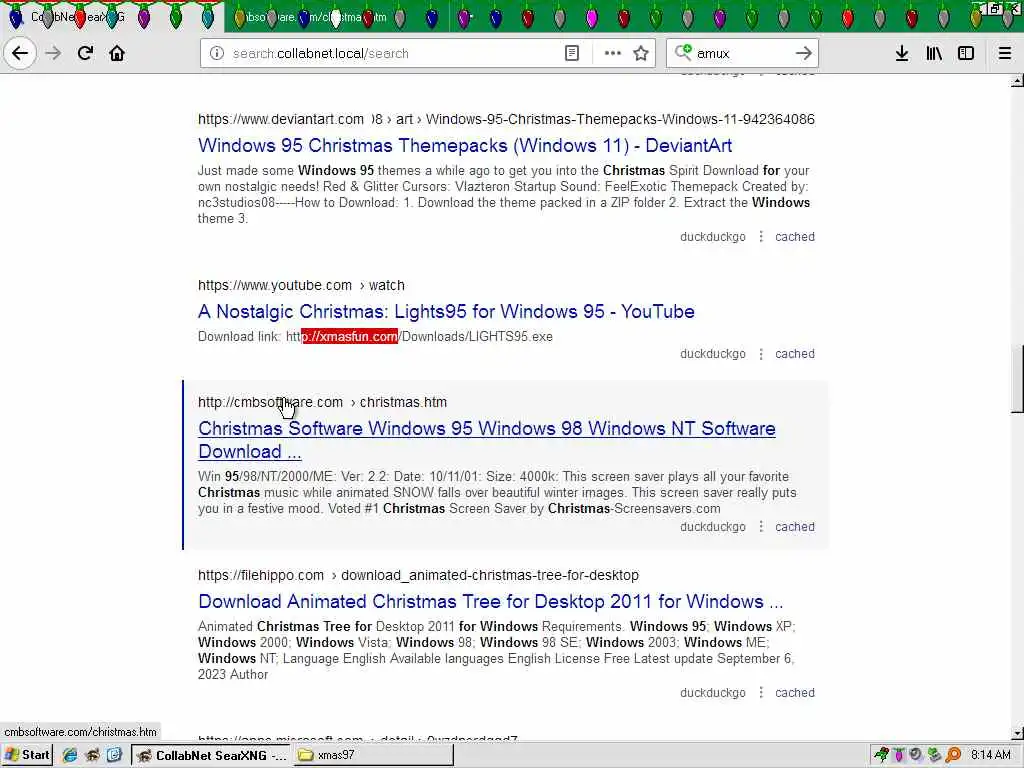Viewport: 1024px width, 768px height.
Task: Open the Windows Start menu
Action: [27, 755]
